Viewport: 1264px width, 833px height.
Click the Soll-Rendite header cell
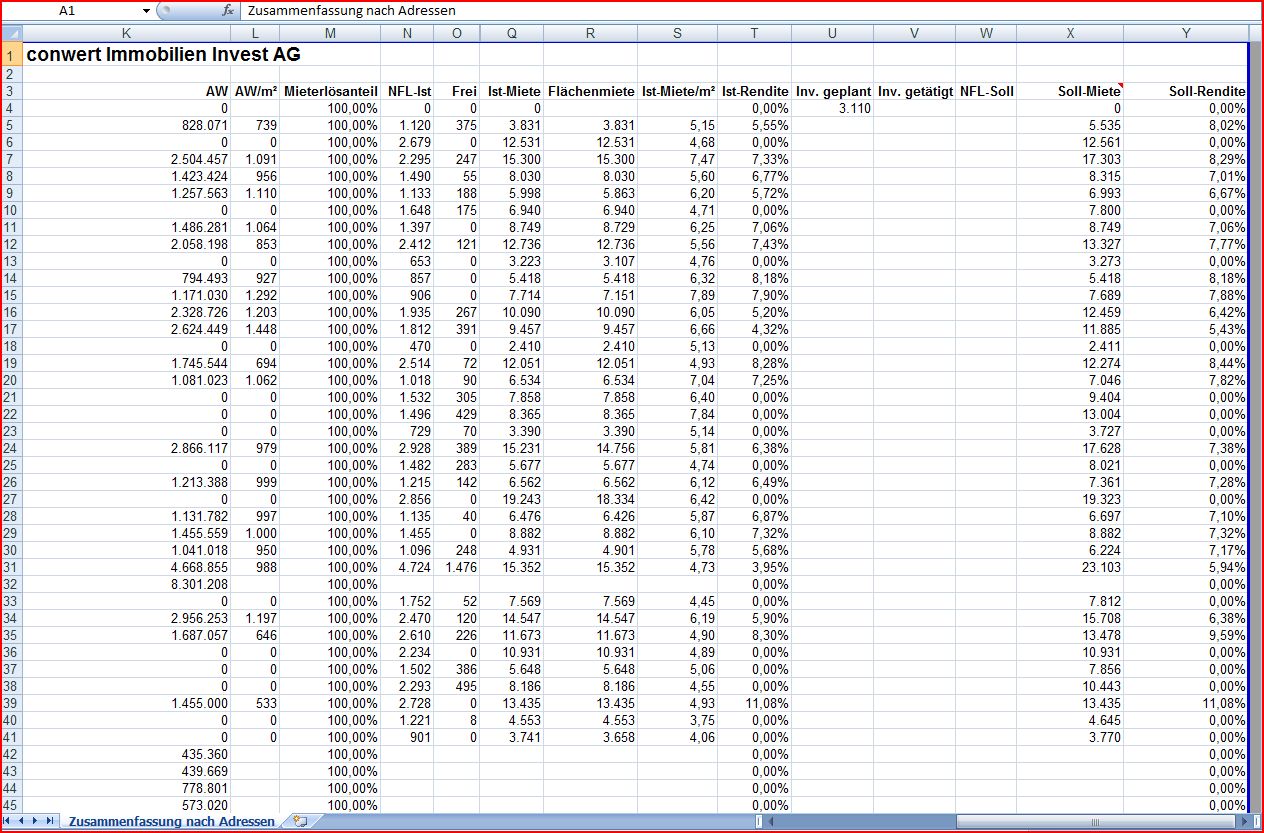tap(1186, 92)
